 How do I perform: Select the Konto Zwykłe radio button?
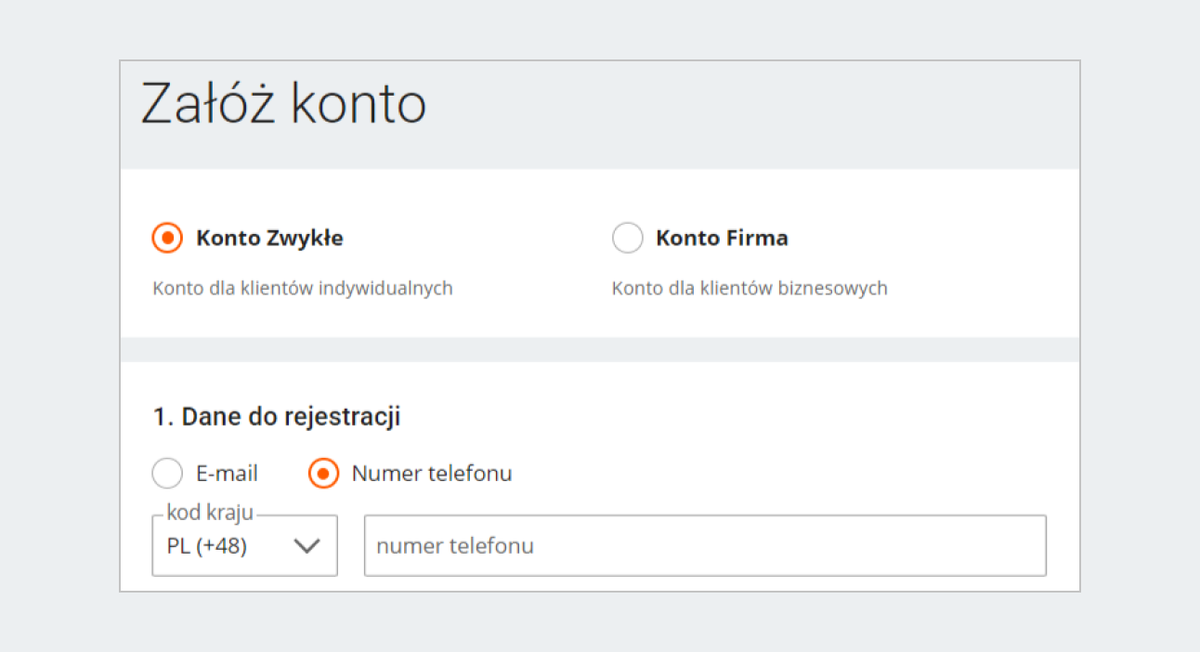tap(167, 238)
